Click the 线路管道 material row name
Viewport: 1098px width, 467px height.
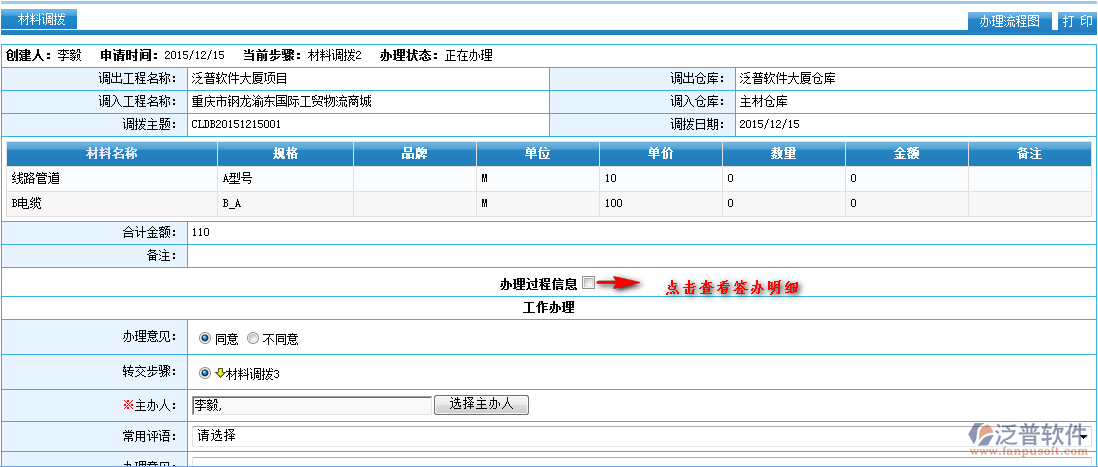click(36, 178)
